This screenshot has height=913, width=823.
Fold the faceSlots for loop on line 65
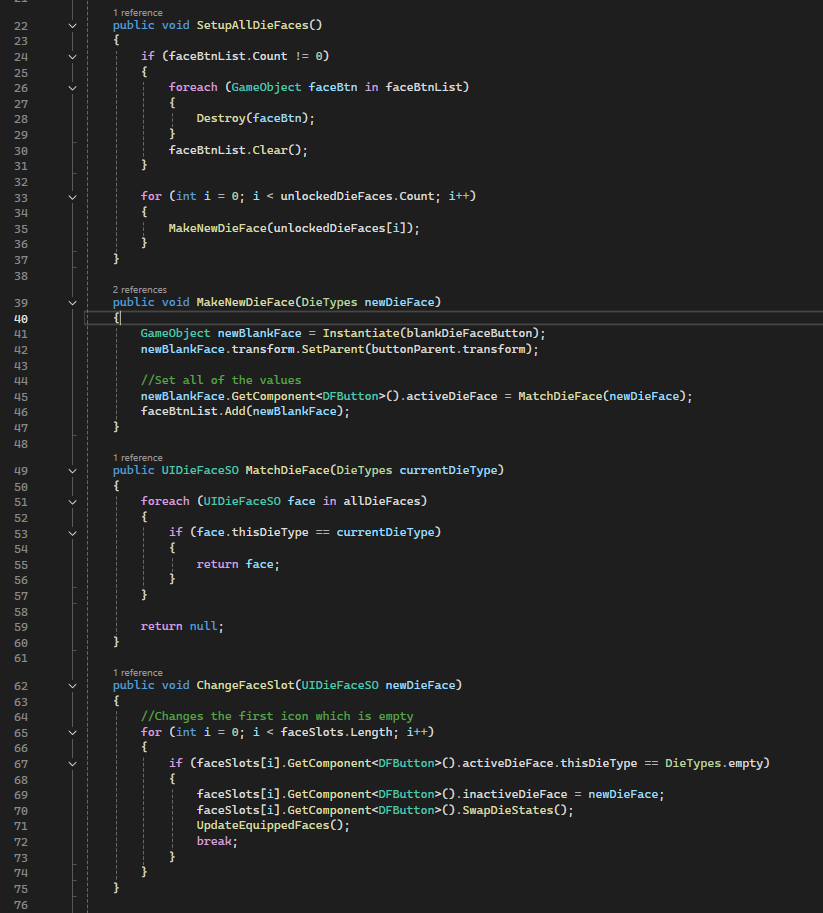pos(72,733)
